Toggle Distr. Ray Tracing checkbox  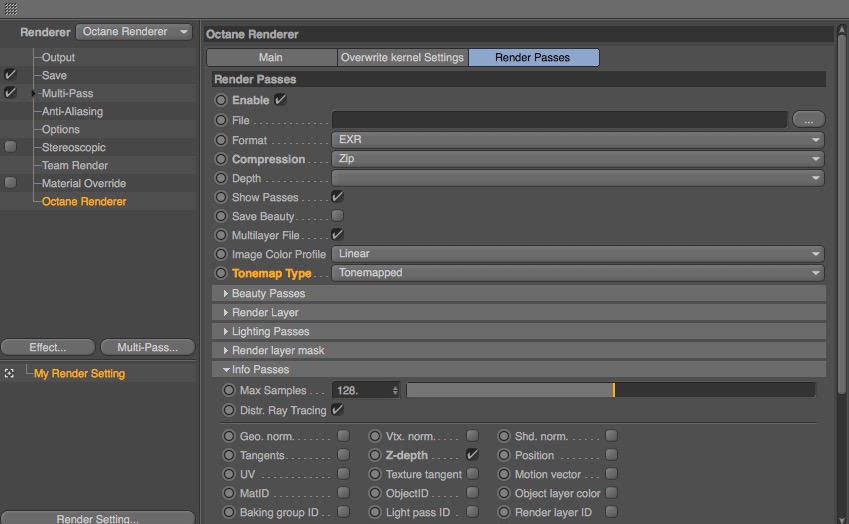pyautogui.click(x=337, y=410)
